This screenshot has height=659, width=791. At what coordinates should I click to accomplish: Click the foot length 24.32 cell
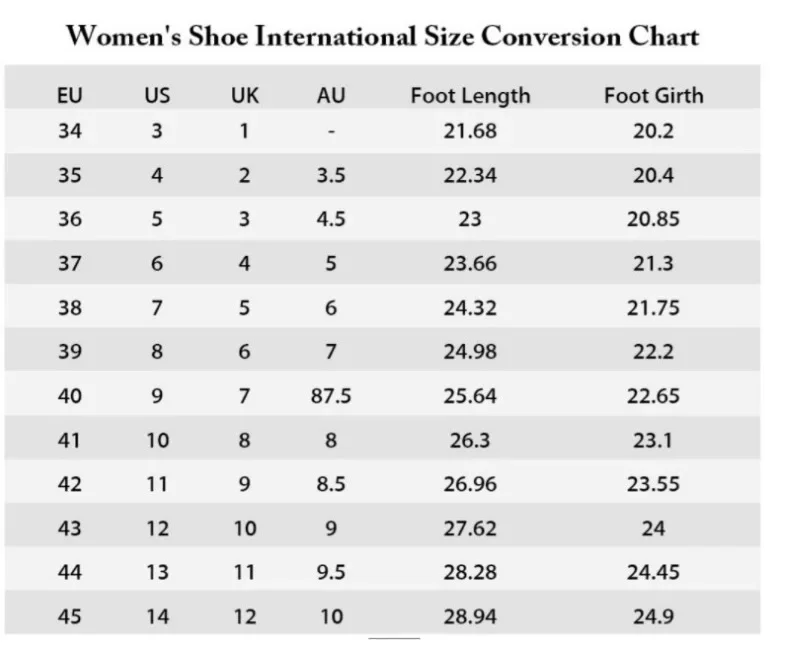[470, 308]
